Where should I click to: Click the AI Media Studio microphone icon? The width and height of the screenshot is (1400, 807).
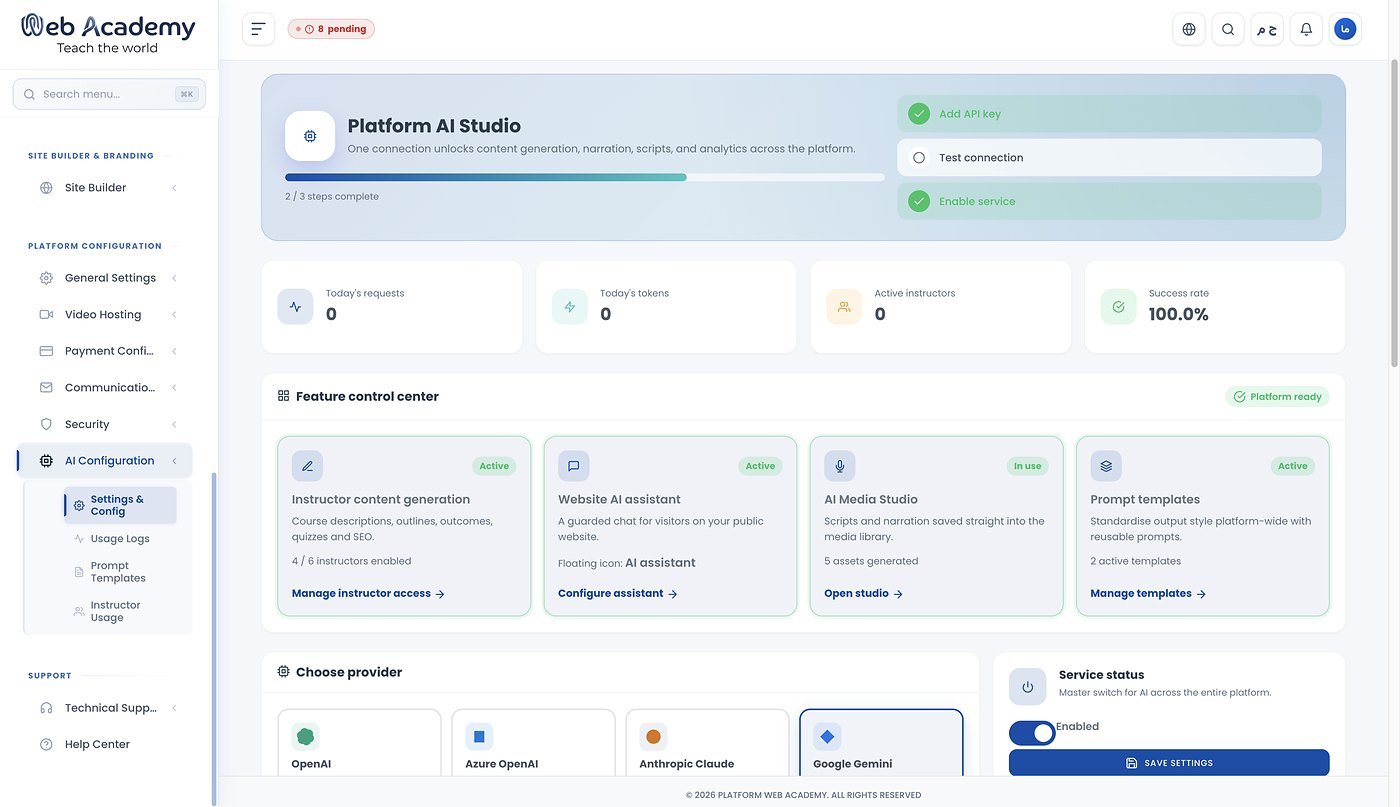pyautogui.click(x=840, y=466)
